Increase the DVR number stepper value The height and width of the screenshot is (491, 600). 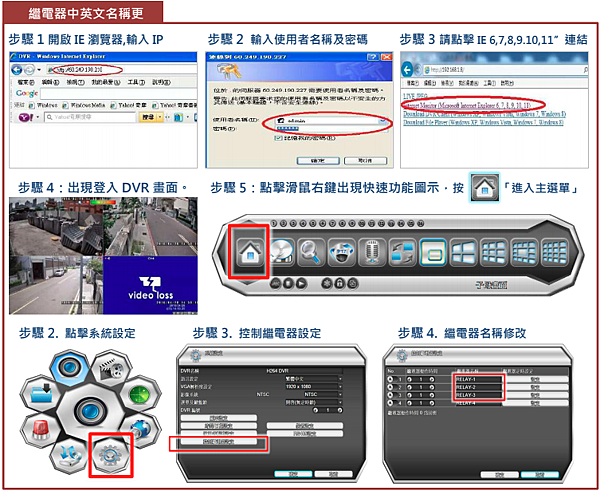point(340,410)
